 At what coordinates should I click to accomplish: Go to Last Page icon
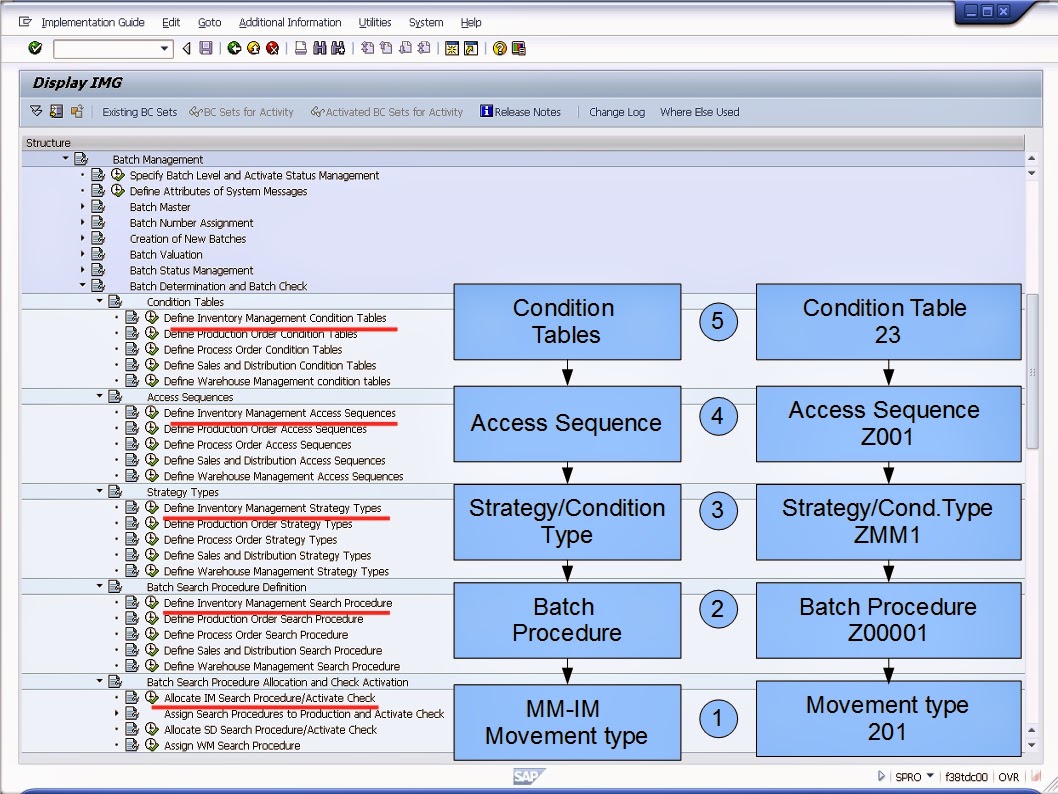424,49
